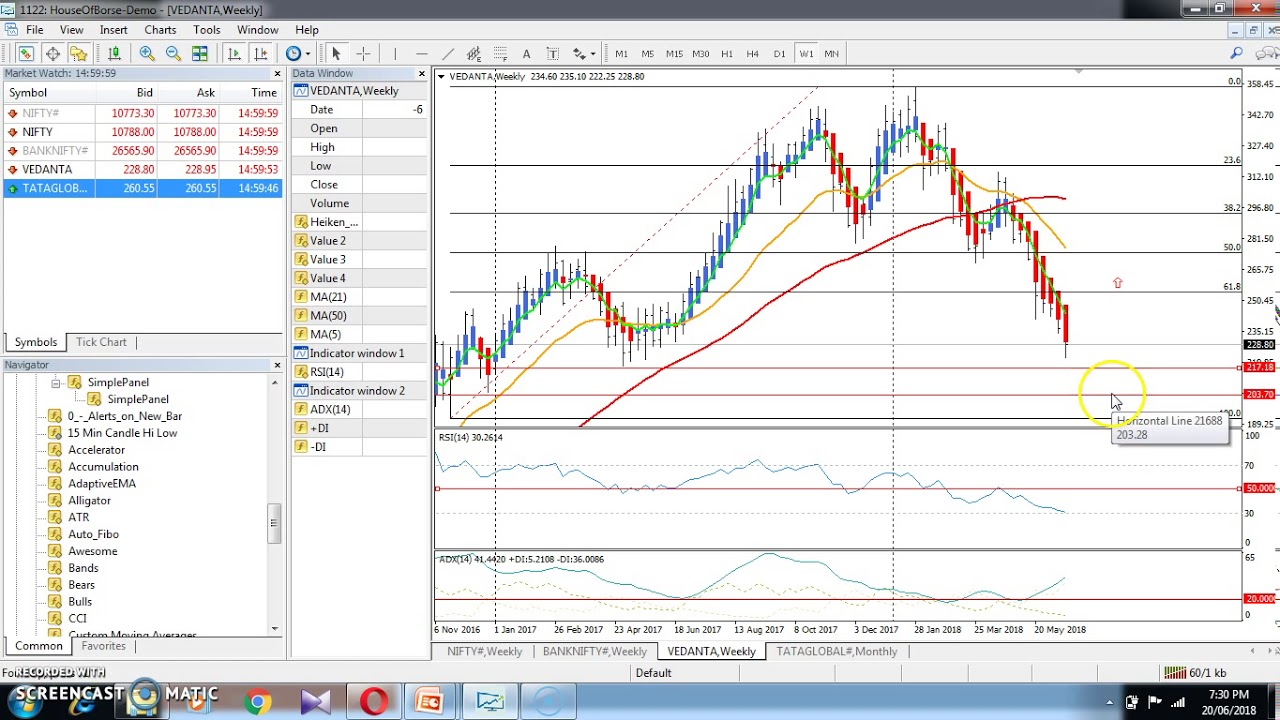1280x720 pixels.
Task: Select BANKNIFTY# row in Market Watch
Action: point(143,150)
